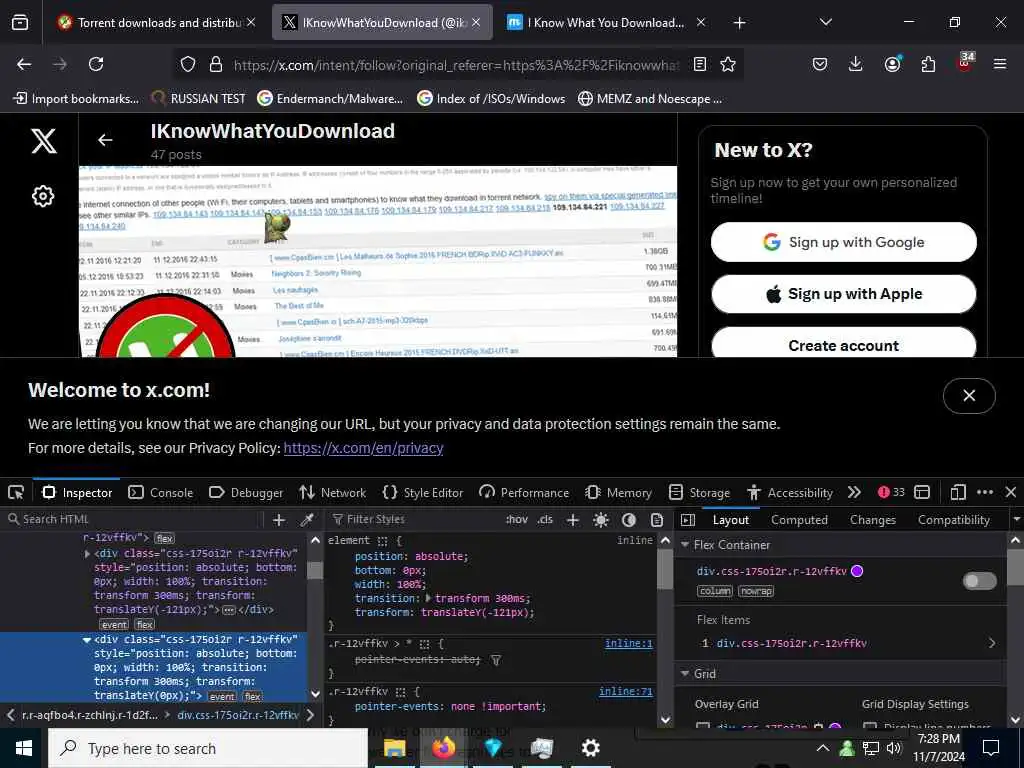Collapse the Flex Container section
The width and height of the screenshot is (1024, 768).
685,545
